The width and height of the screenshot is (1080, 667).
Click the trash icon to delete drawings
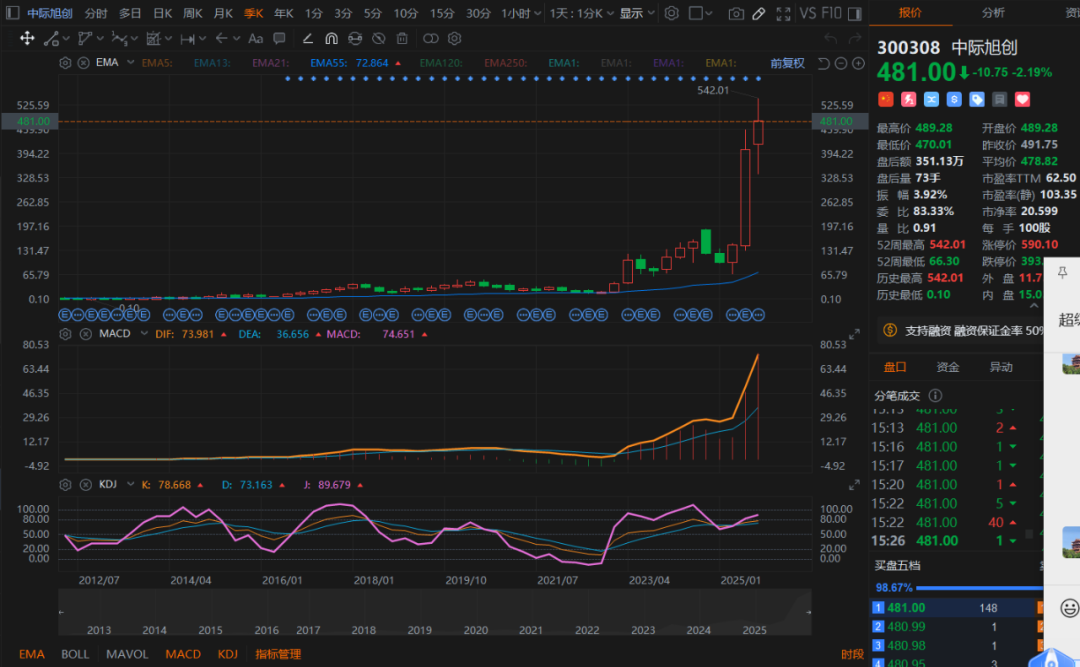402,39
